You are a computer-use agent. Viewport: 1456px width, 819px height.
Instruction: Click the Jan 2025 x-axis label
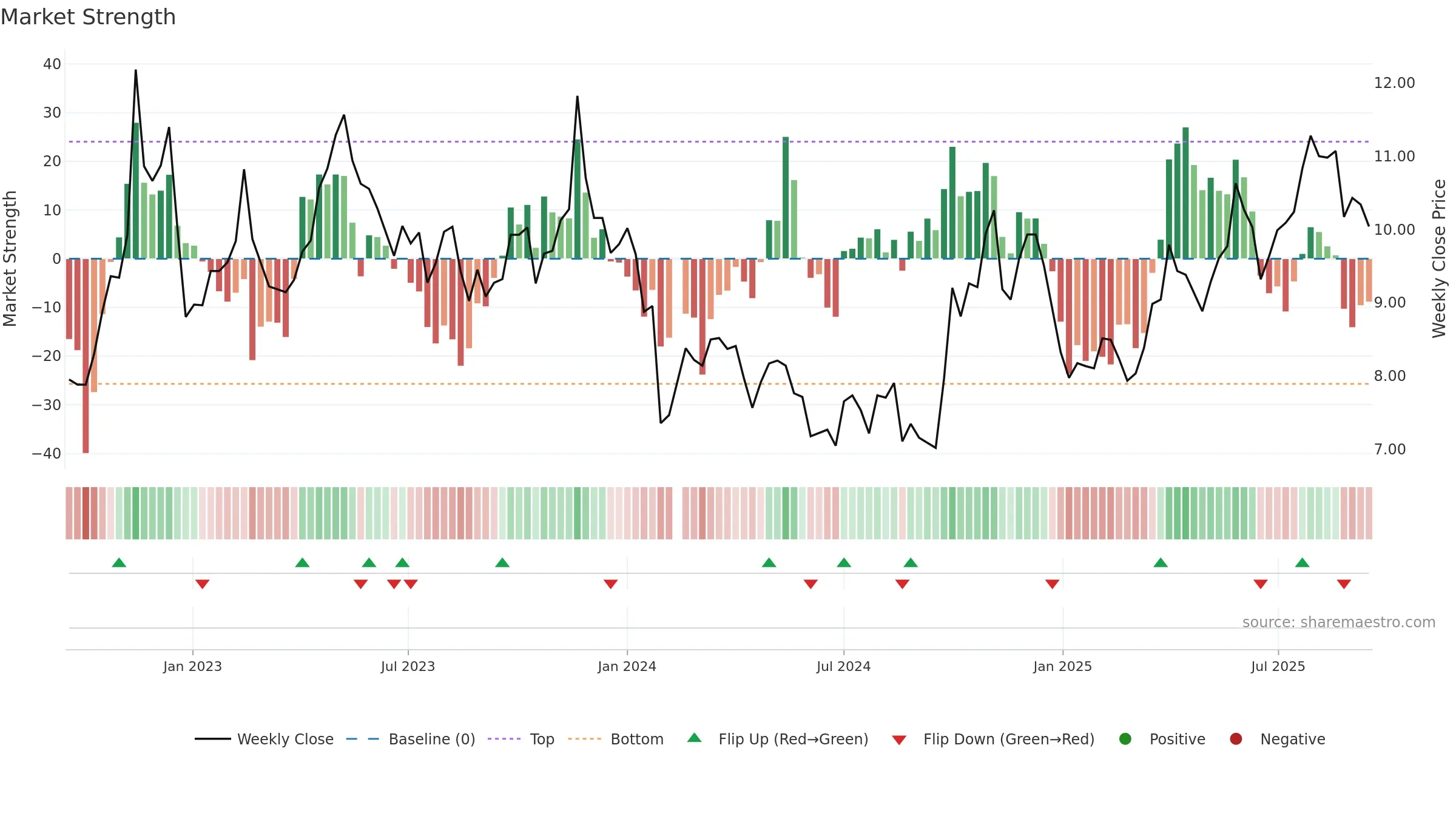click(x=1062, y=666)
